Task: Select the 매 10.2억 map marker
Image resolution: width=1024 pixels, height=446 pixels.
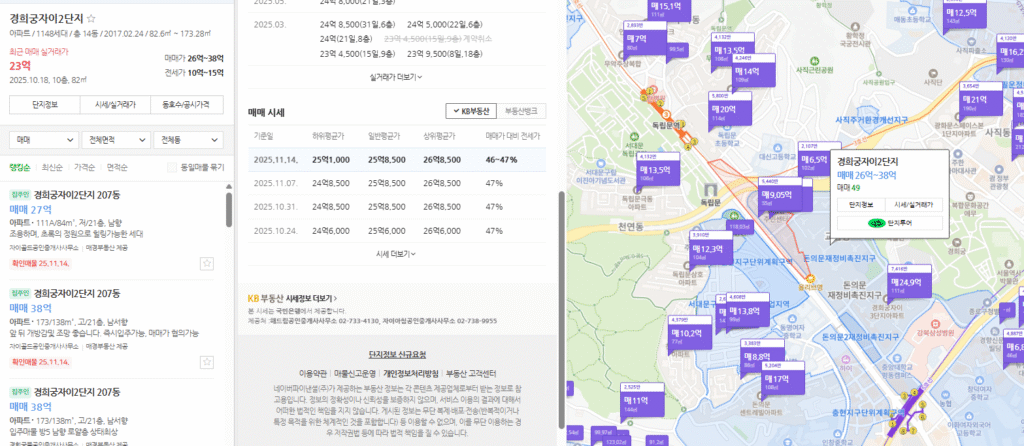Action: [690, 334]
